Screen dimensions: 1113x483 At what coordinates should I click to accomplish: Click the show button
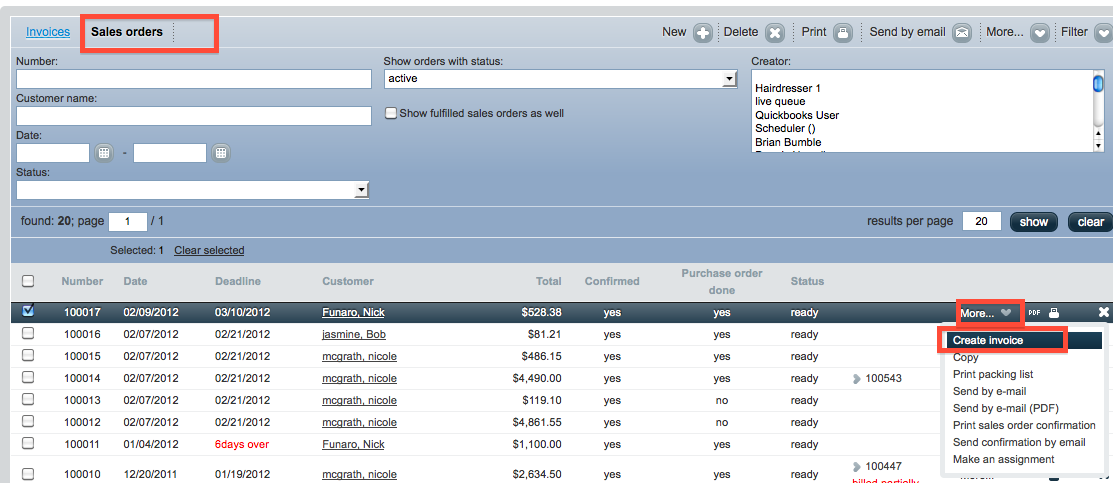pyautogui.click(x=1034, y=222)
